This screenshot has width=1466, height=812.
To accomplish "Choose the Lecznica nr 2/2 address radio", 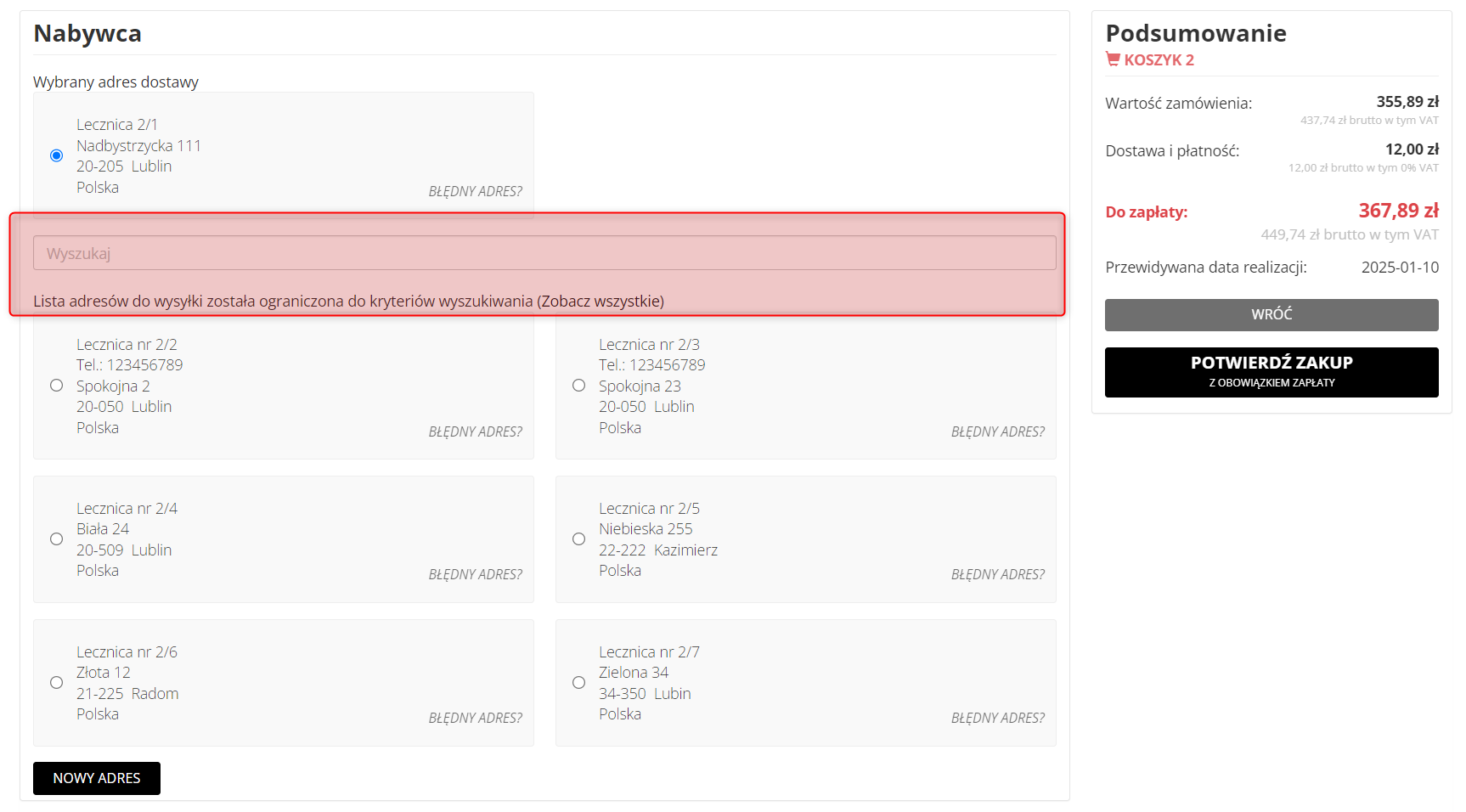I will (56, 386).
